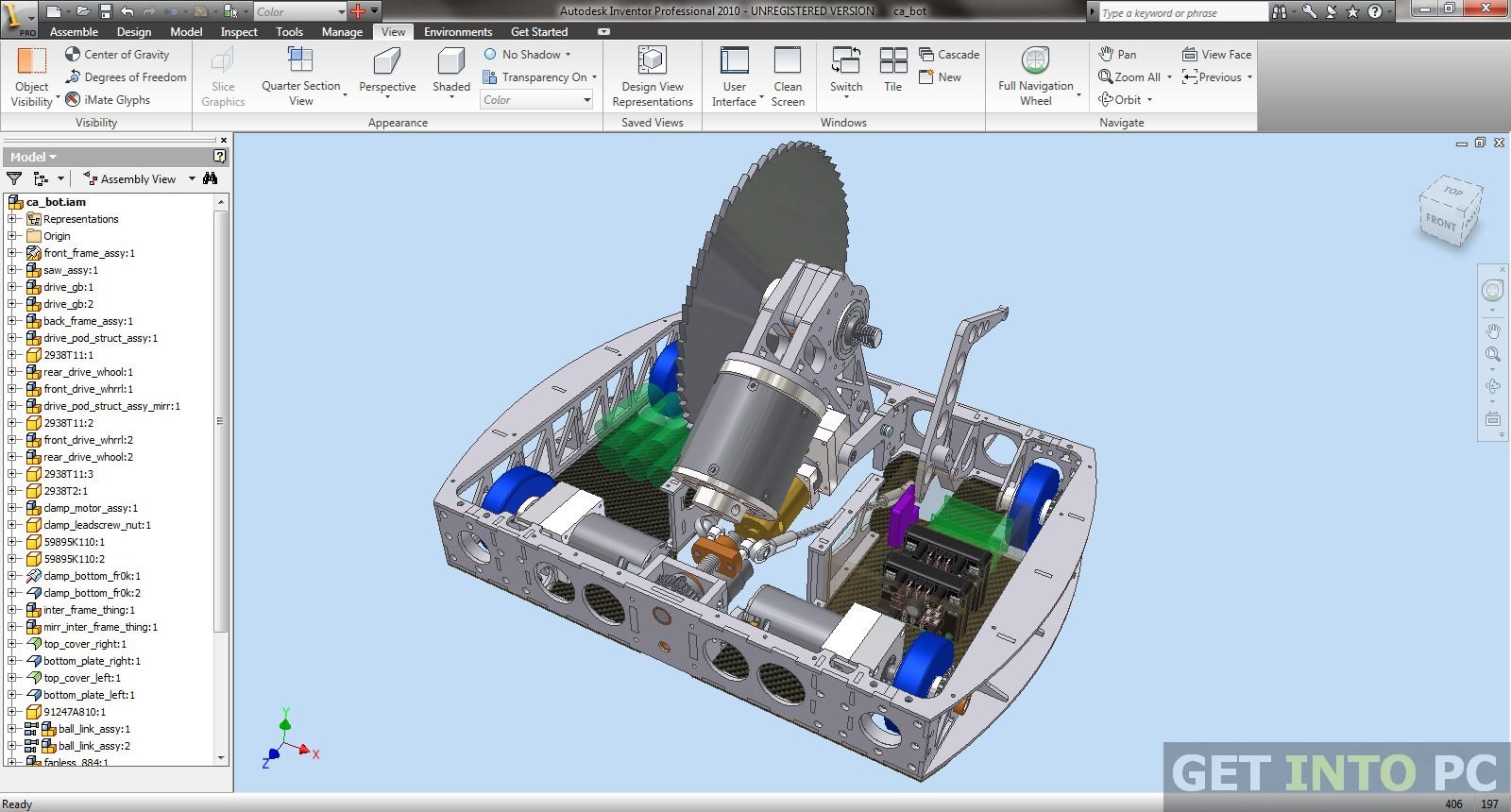Image resolution: width=1511 pixels, height=812 pixels.
Task: Switch to the Inspect ribbon tab
Action: [x=239, y=32]
